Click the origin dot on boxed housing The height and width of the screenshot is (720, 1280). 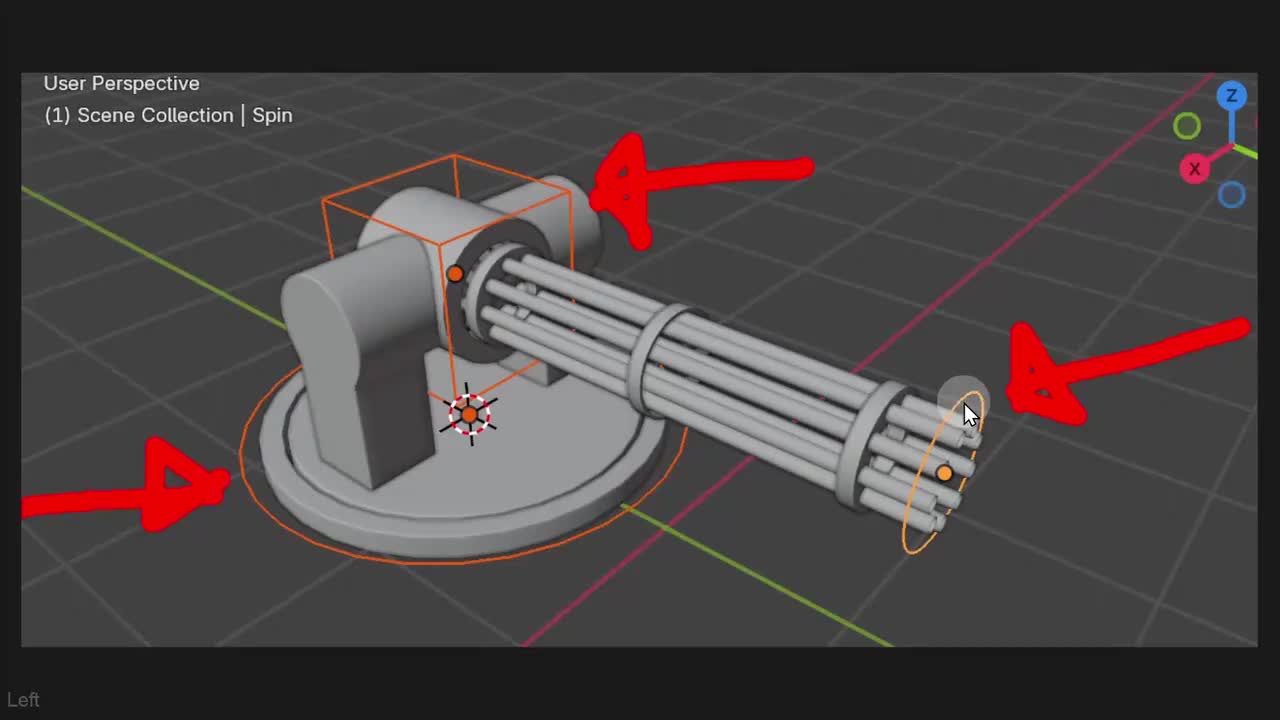(455, 273)
